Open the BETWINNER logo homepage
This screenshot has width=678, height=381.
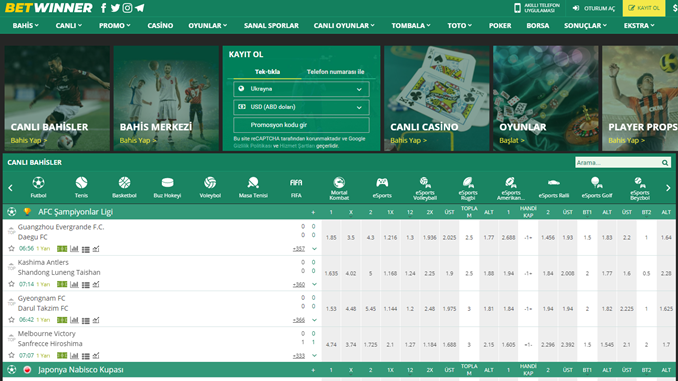pos(49,8)
